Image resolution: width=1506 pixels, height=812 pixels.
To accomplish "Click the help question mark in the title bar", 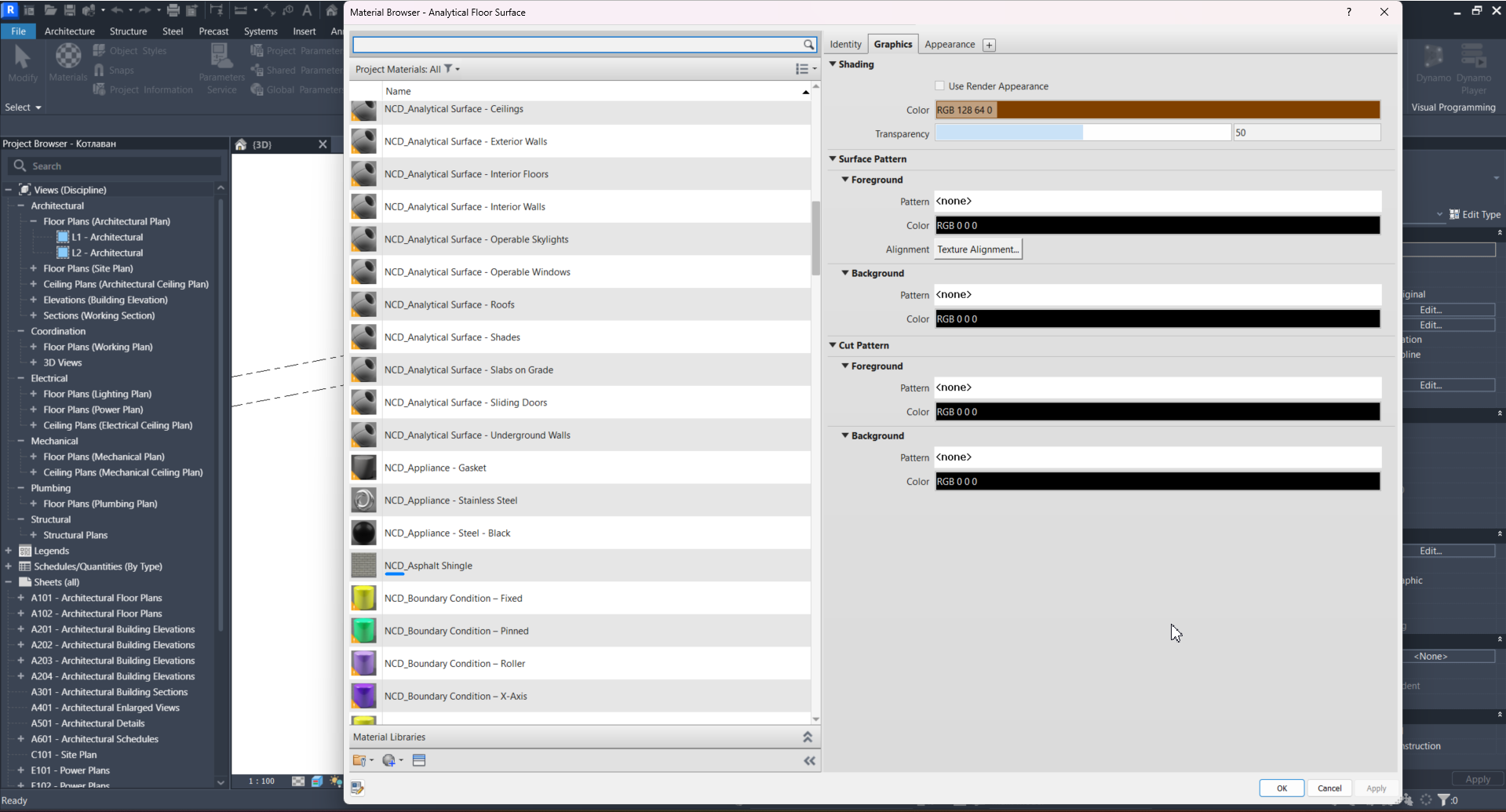I will tap(1348, 12).
